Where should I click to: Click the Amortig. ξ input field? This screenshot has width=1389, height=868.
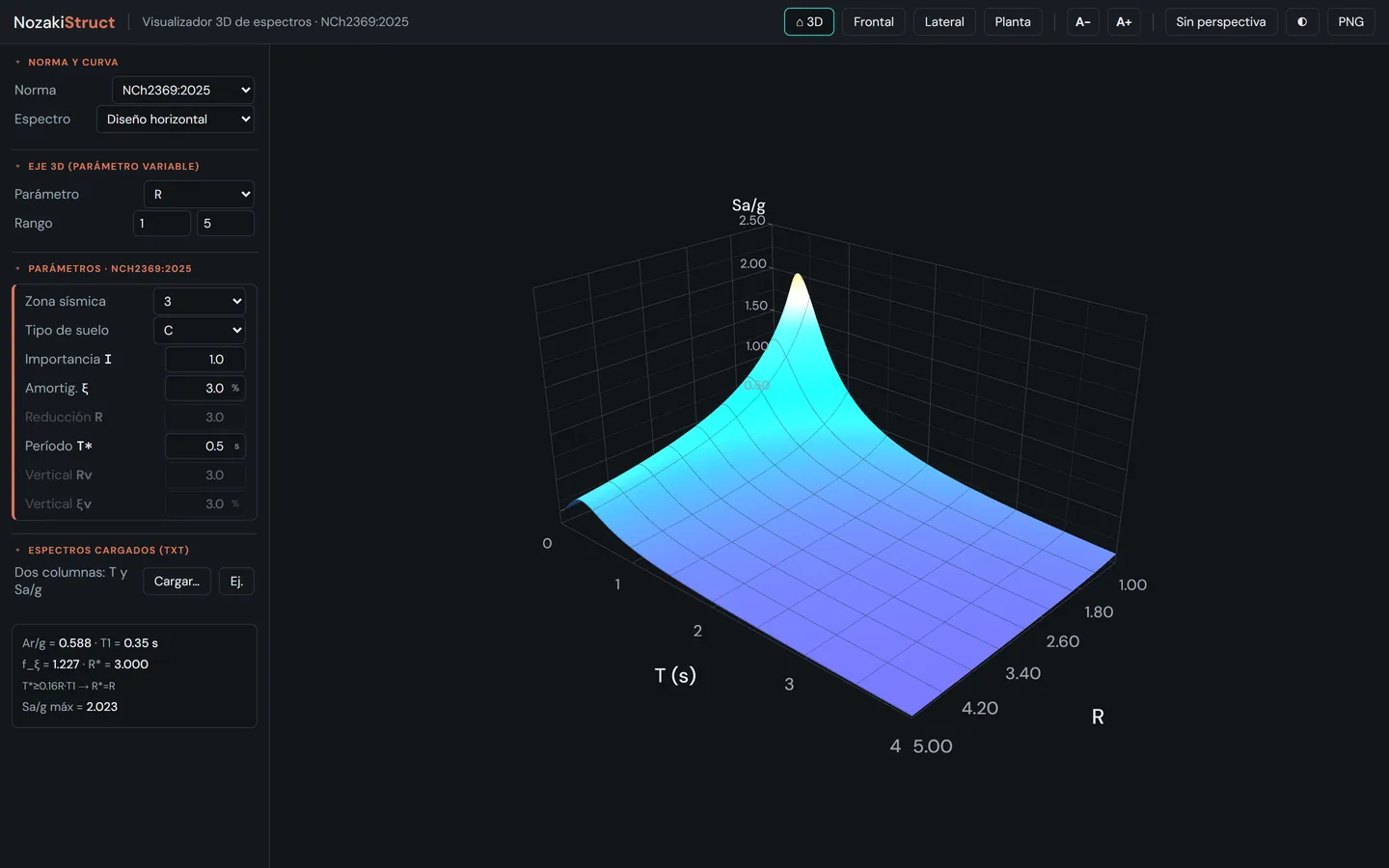point(205,388)
